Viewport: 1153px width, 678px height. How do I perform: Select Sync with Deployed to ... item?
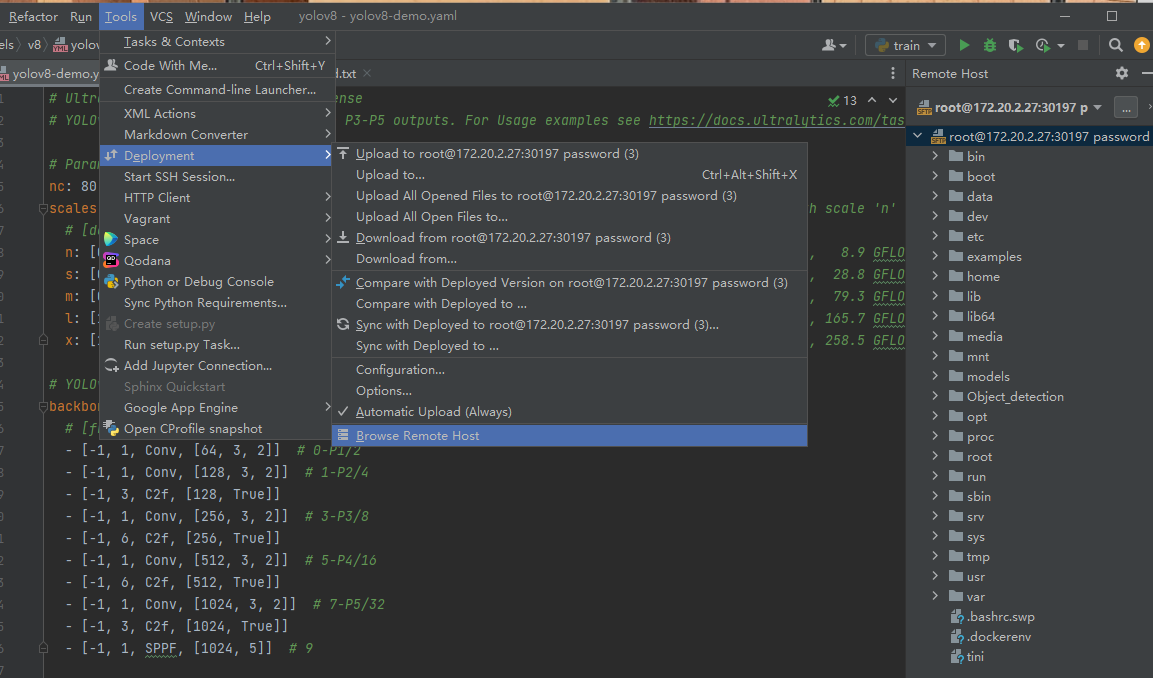[x=569, y=346]
